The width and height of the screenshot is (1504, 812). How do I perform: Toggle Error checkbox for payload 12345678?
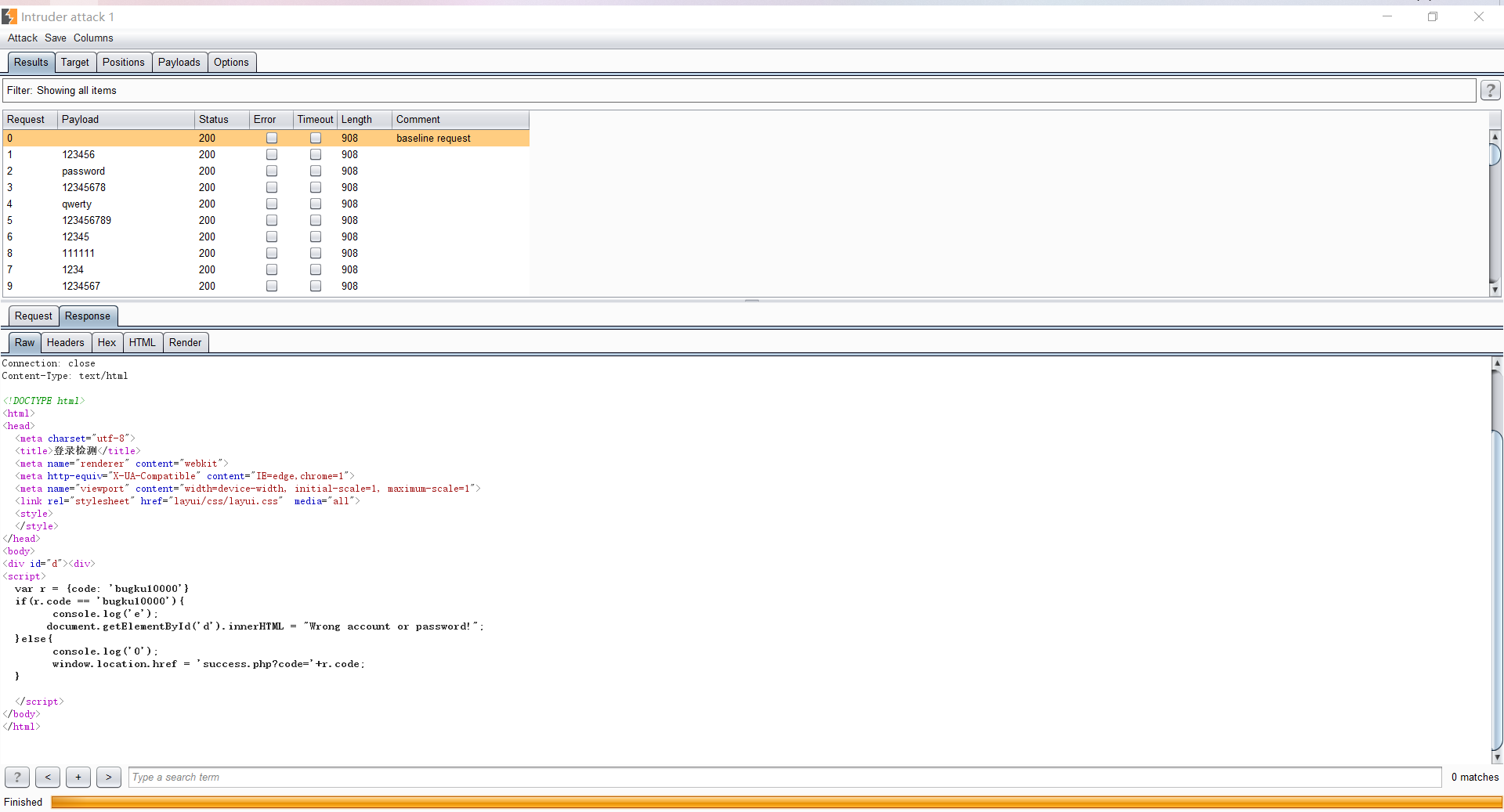[x=272, y=187]
